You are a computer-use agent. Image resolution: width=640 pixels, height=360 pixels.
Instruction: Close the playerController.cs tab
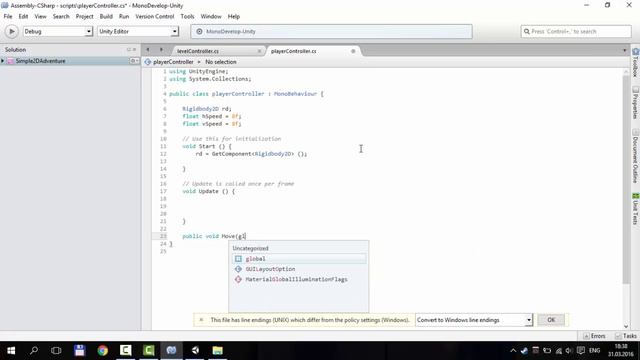[x=353, y=51]
